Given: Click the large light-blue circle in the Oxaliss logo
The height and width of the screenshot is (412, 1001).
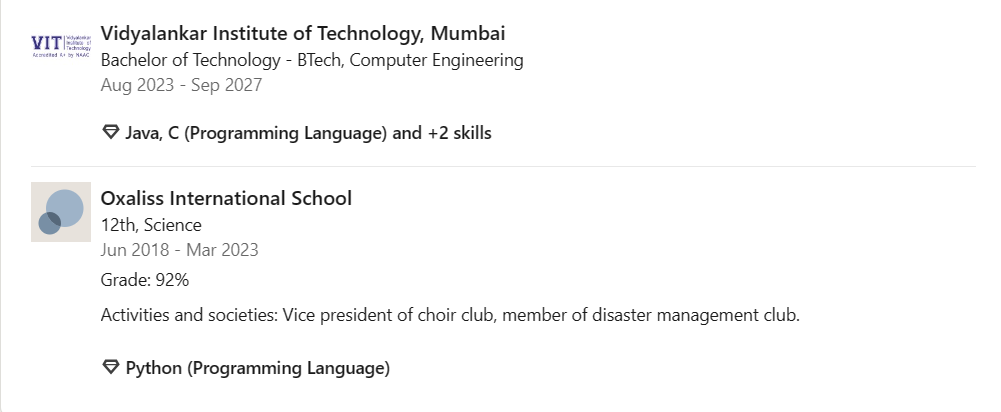Looking at the screenshot, I should pyautogui.click(x=65, y=208).
